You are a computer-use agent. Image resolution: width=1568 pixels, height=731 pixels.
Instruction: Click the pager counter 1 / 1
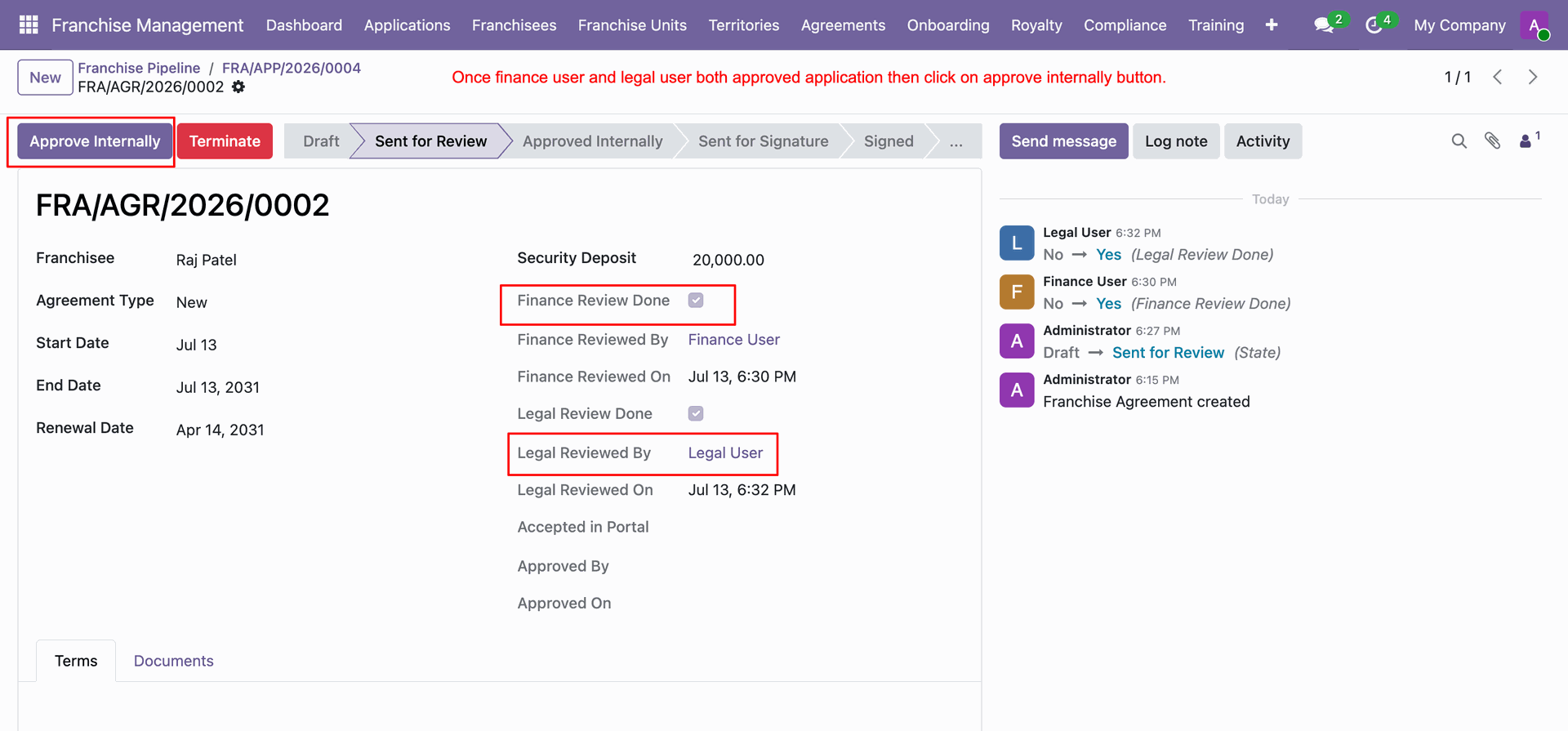pos(1458,77)
